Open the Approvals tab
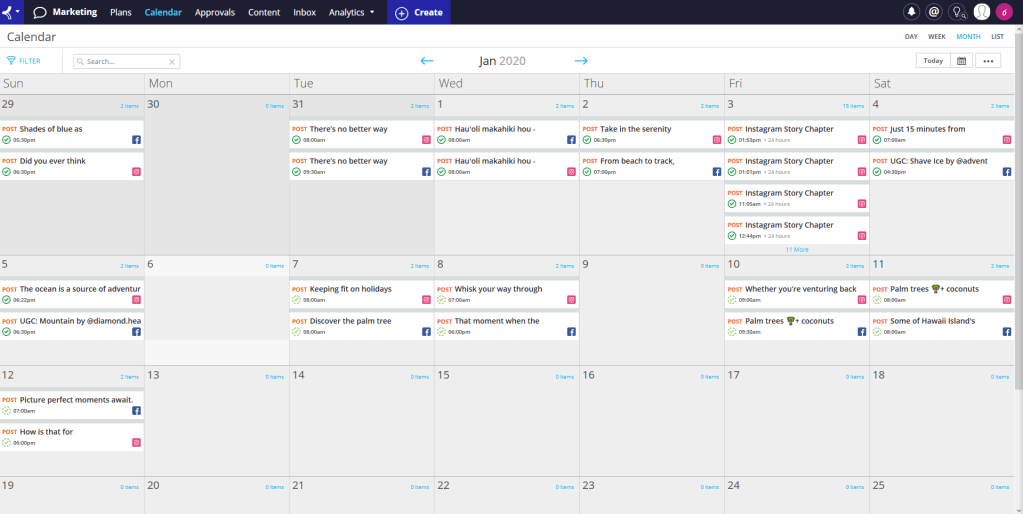1023x514 pixels. point(215,12)
